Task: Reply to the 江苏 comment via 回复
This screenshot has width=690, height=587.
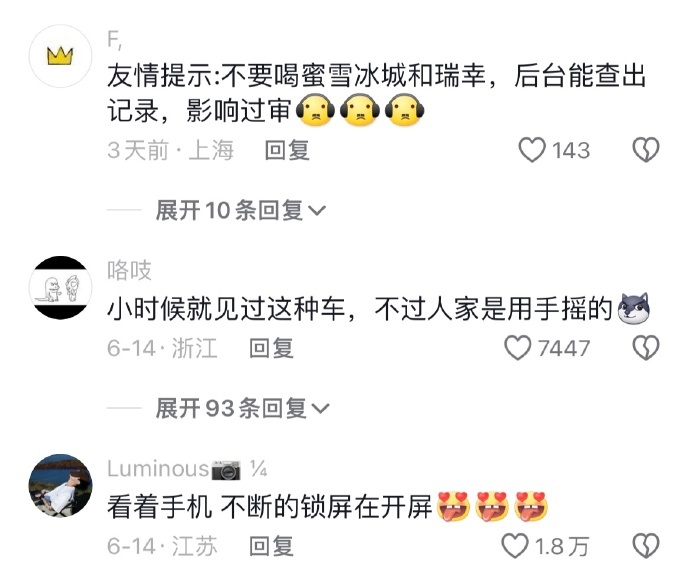Action: (271, 546)
